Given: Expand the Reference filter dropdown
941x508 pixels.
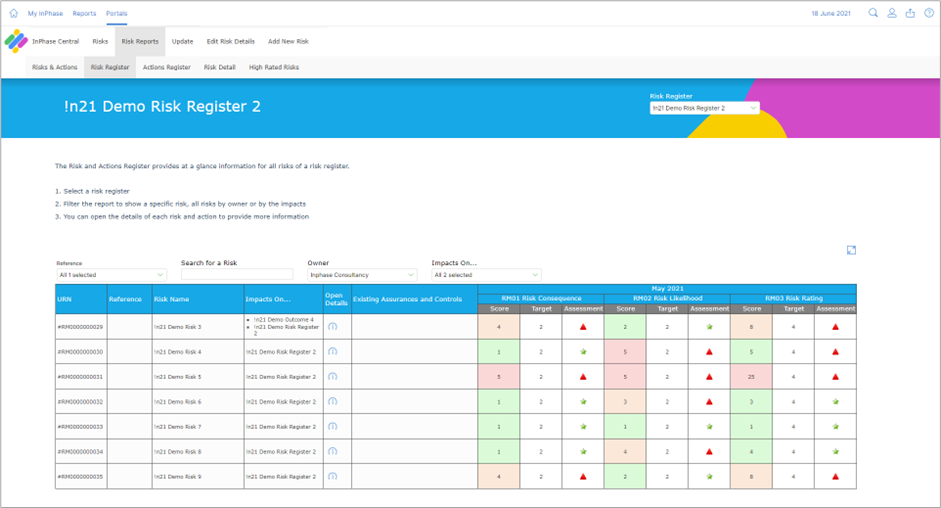Looking at the screenshot, I should click(x=111, y=275).
